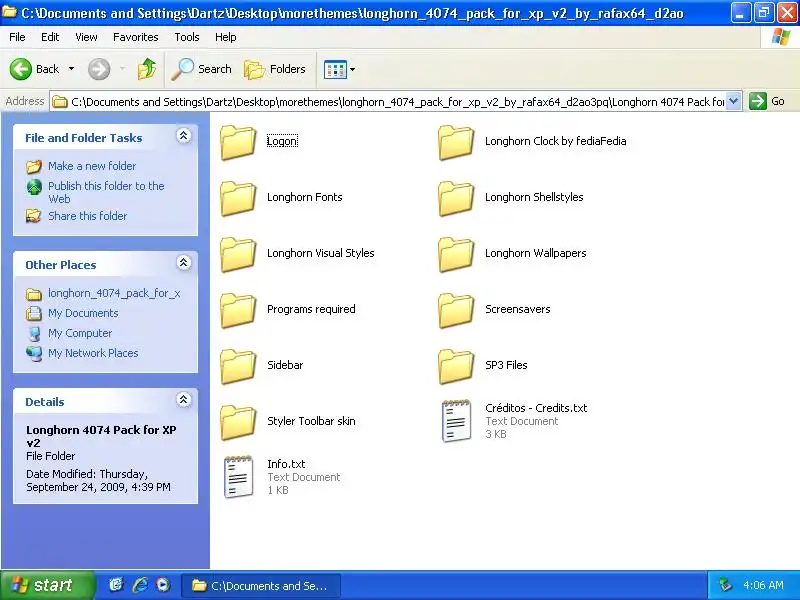Click Make a new folder link

point(92,166)
